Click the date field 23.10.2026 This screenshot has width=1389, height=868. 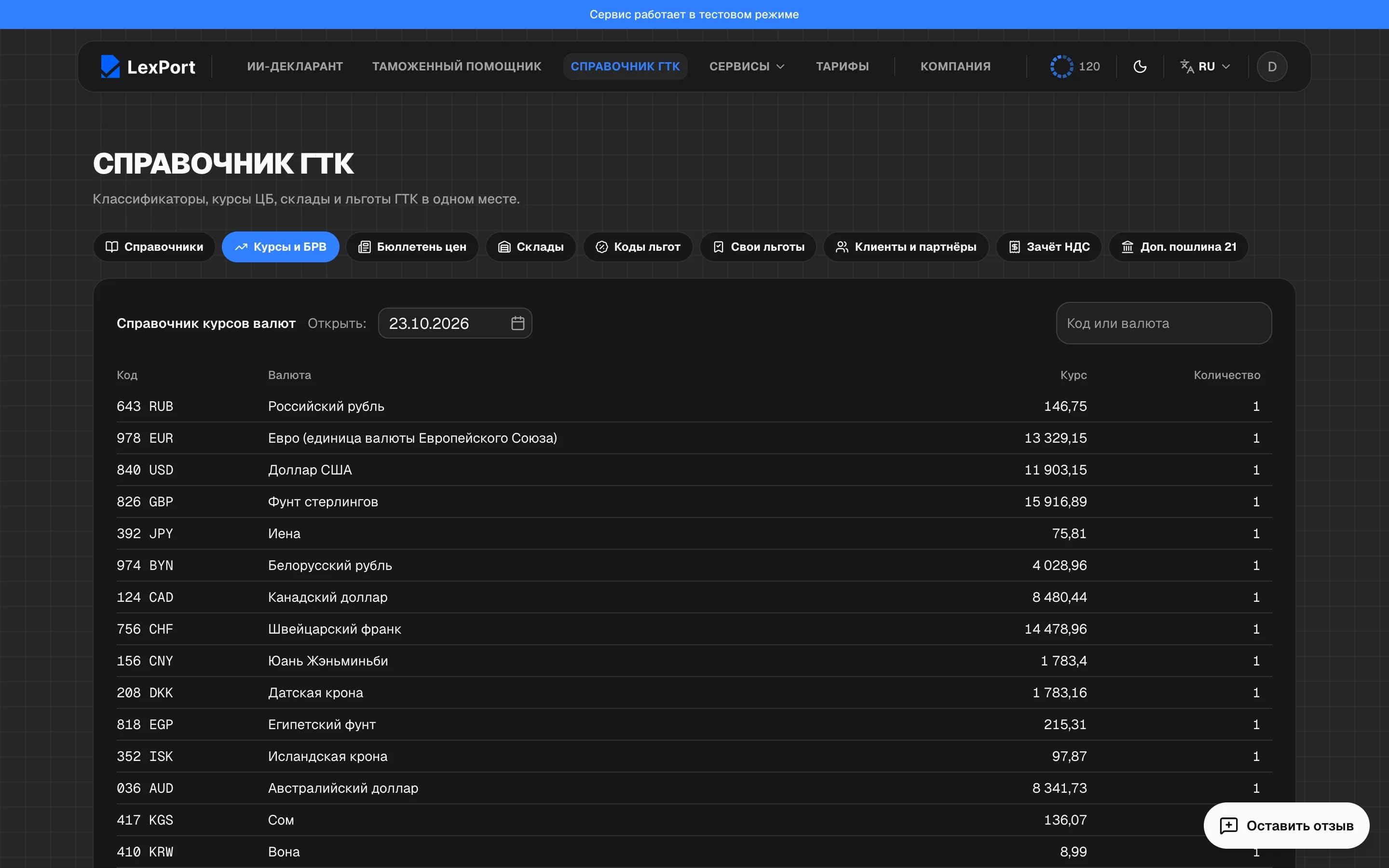click(x=455, y=323)
